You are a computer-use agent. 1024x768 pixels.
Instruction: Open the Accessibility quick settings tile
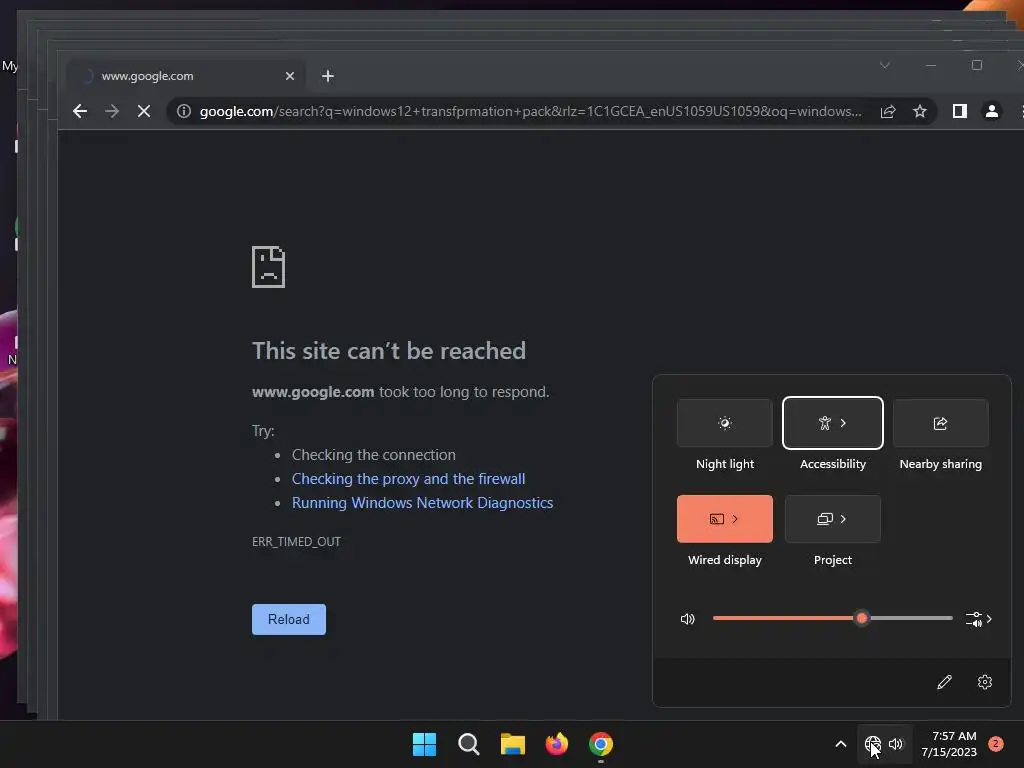coord(833,423)
